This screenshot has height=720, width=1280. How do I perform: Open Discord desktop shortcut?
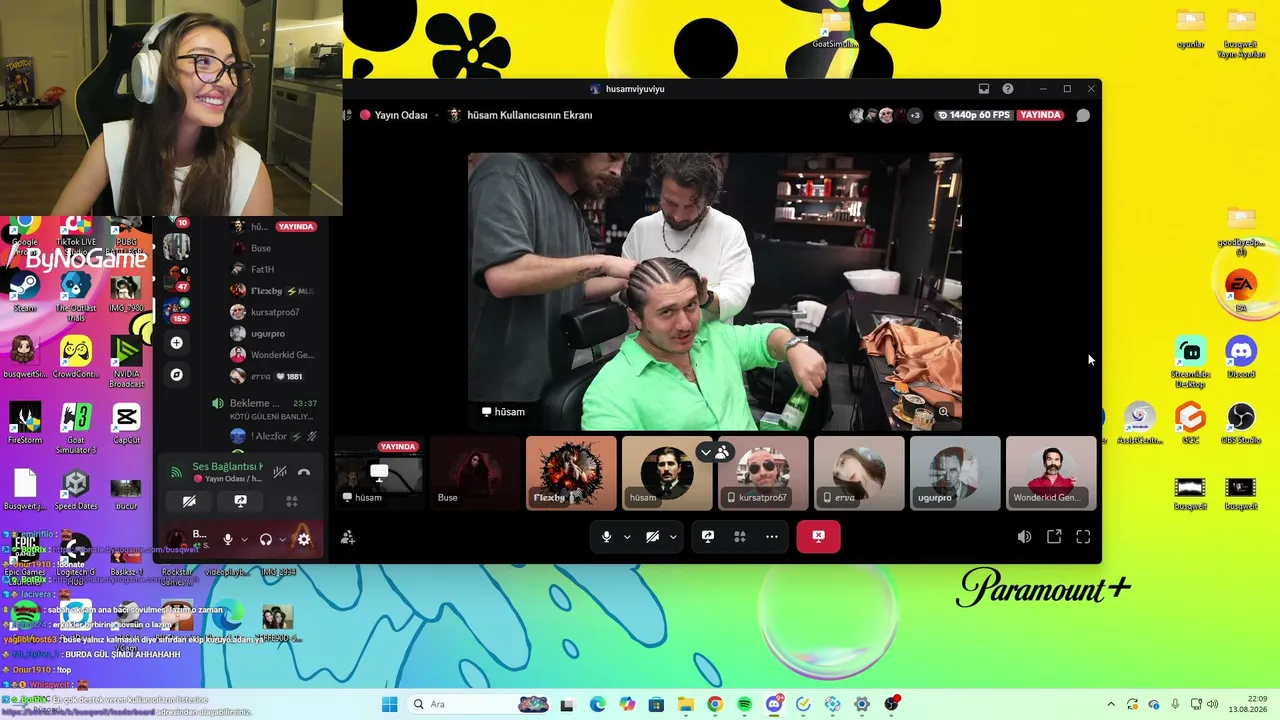tap(1241, 357)
